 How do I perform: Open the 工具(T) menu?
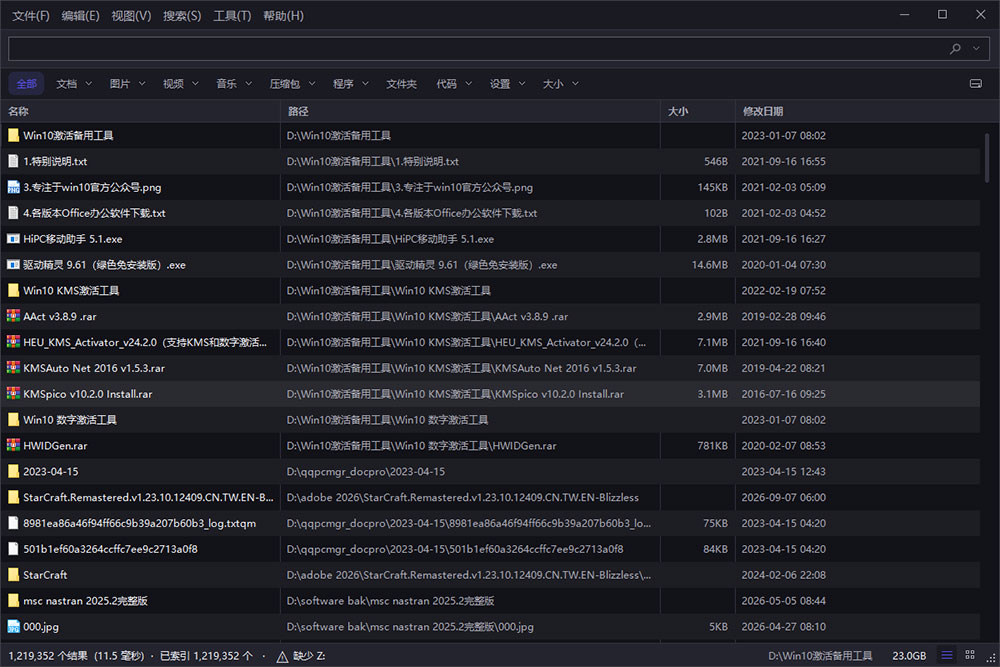tap(232, 15)
